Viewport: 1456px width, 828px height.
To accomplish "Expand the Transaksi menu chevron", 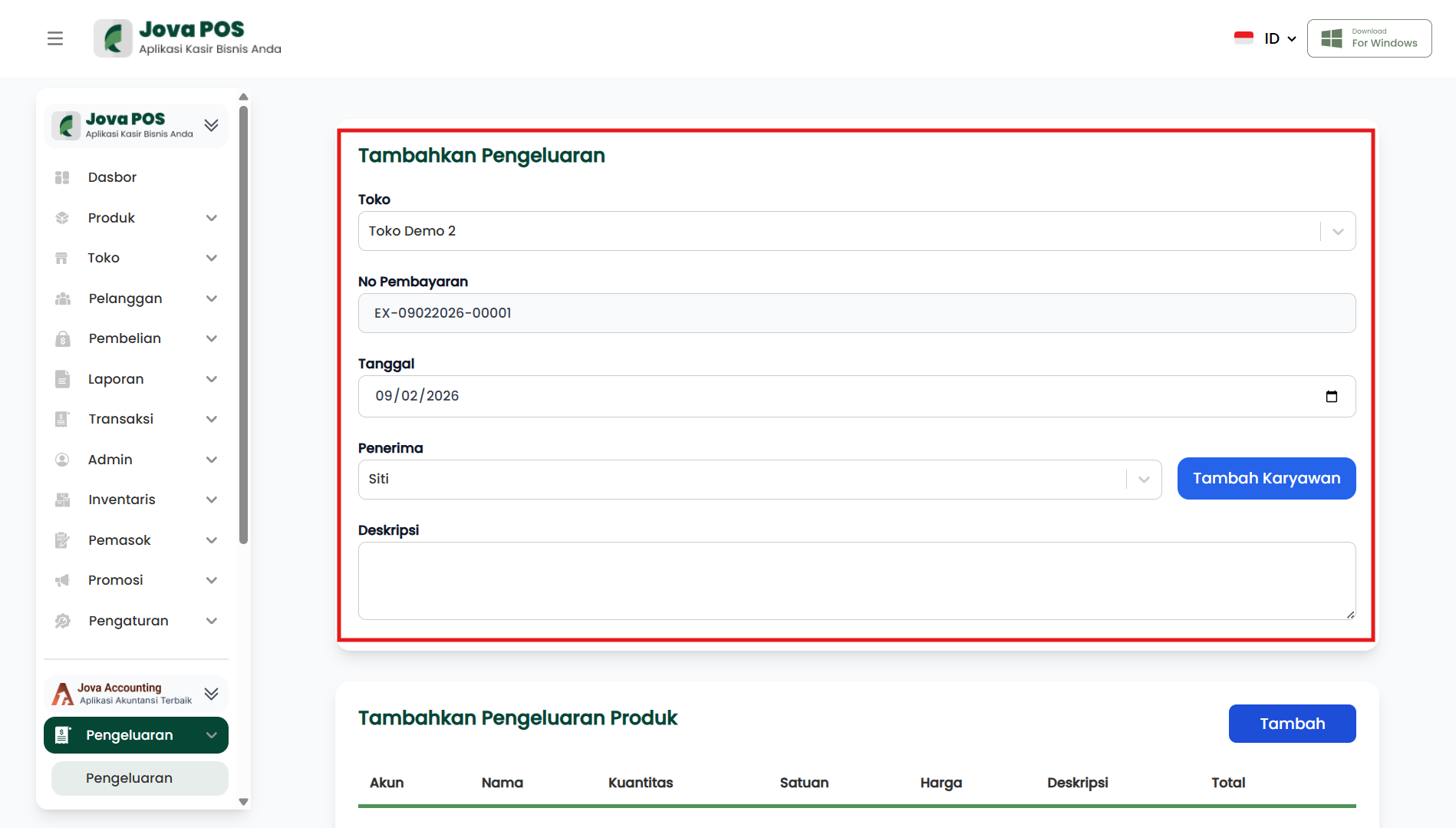I will (x=212, y=419).
